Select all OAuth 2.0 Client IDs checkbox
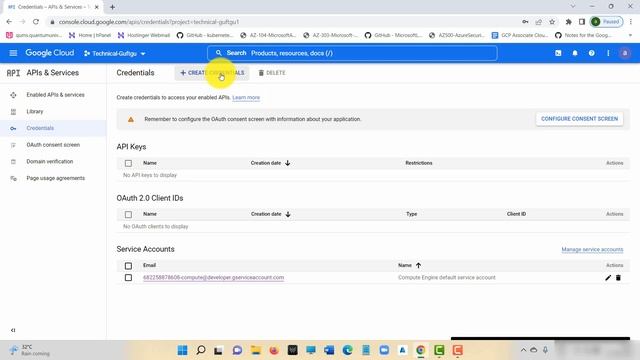Viewport: 640px width, 360px height. point(128,214)
